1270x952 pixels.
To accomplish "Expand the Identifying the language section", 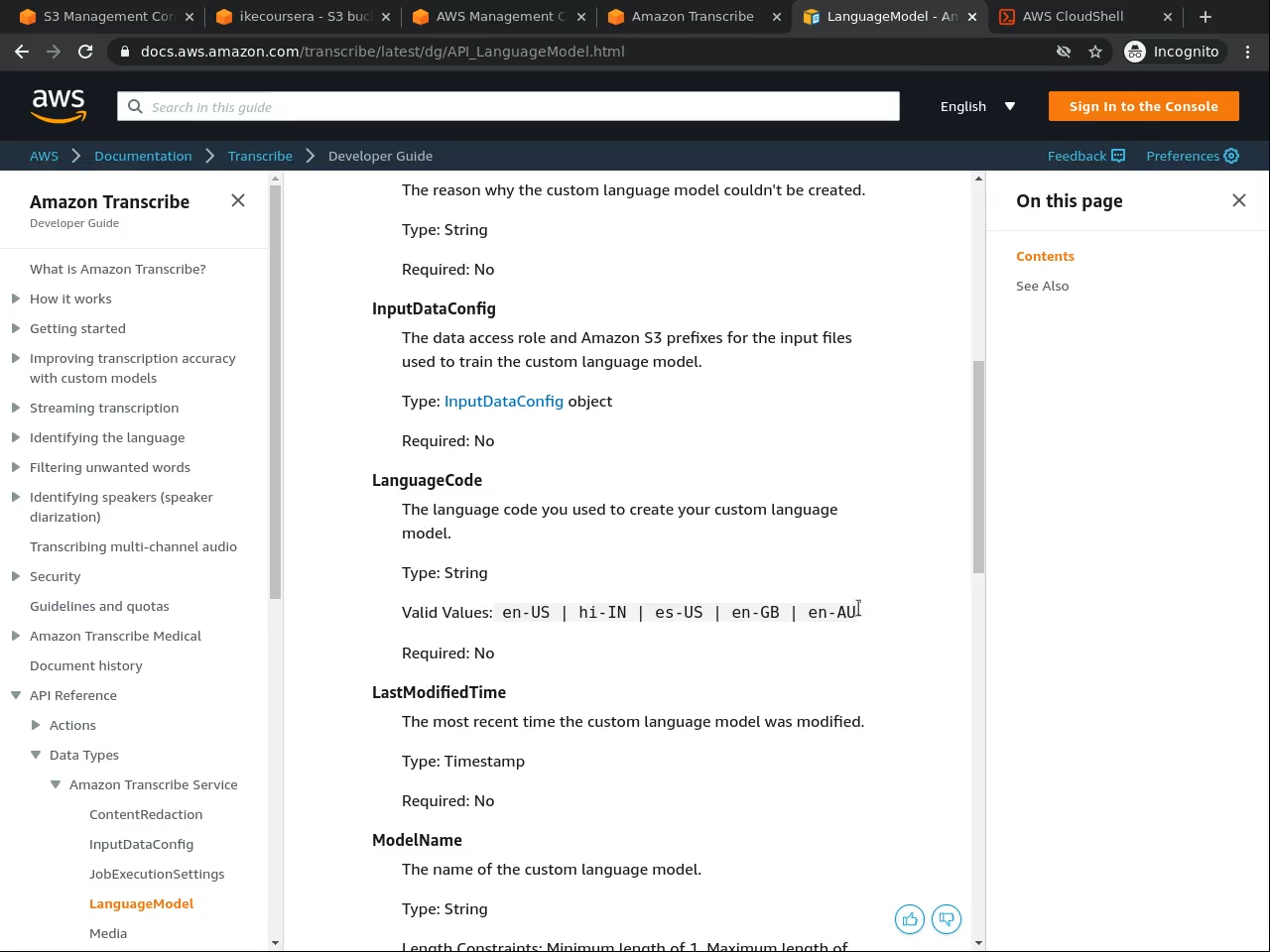I will (16, 437).
